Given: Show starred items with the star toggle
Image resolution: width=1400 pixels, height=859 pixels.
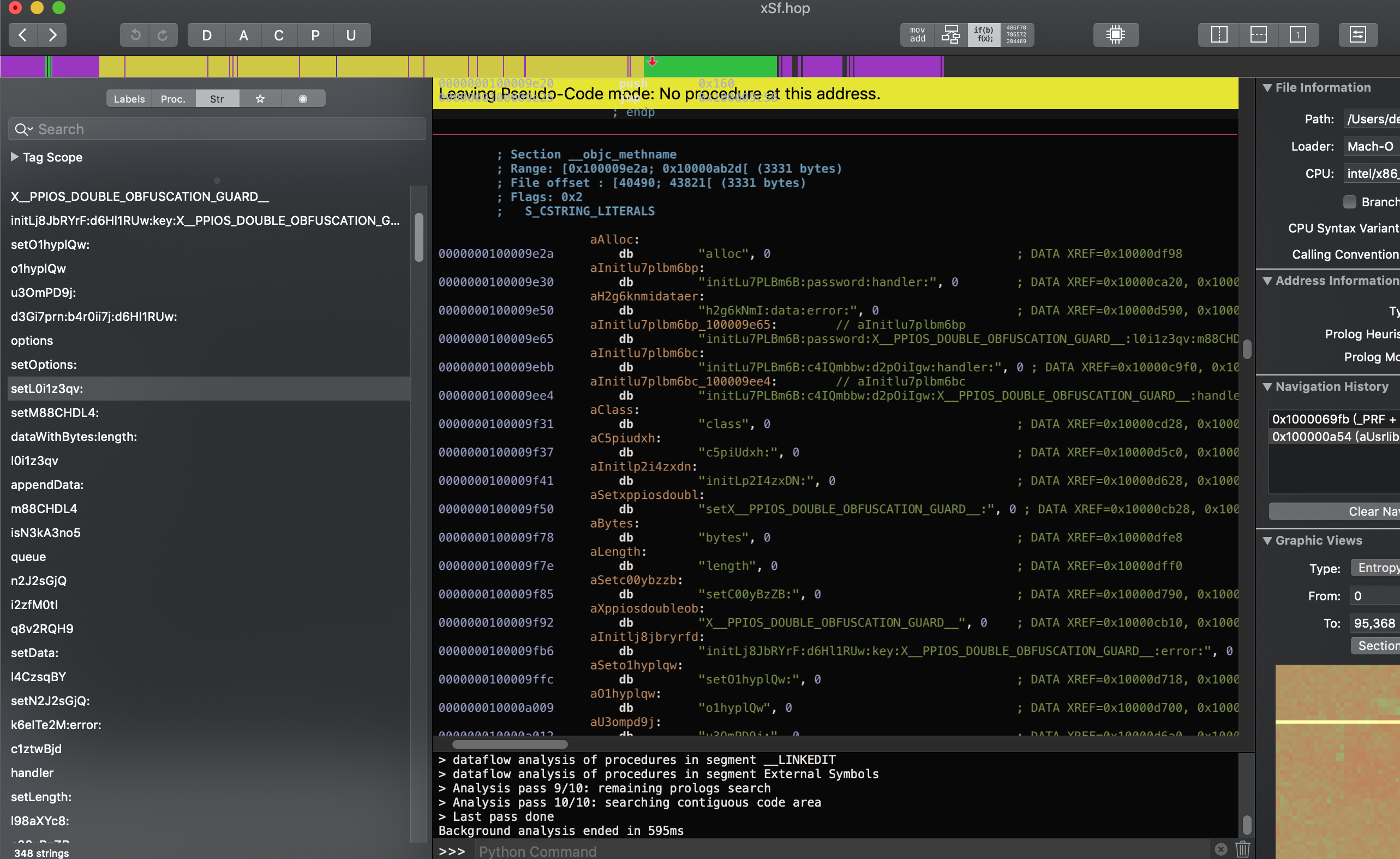Looking at the screenshot, I should point(260,99).
